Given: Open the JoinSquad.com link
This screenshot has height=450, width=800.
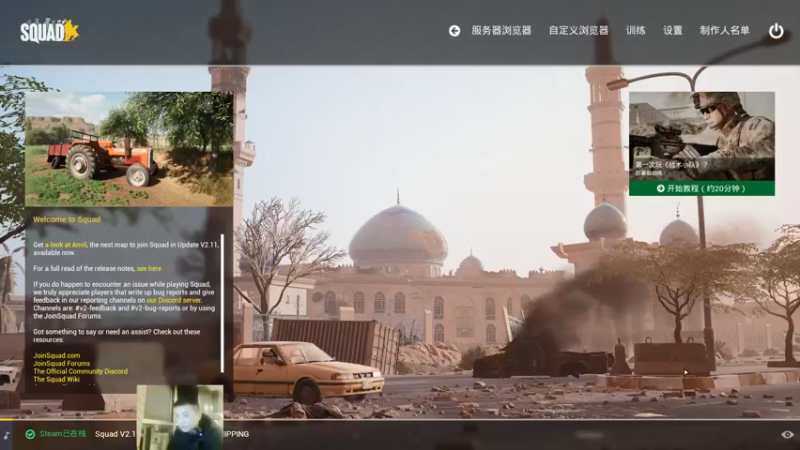Looking at the screenshot, I should [57, 356].
